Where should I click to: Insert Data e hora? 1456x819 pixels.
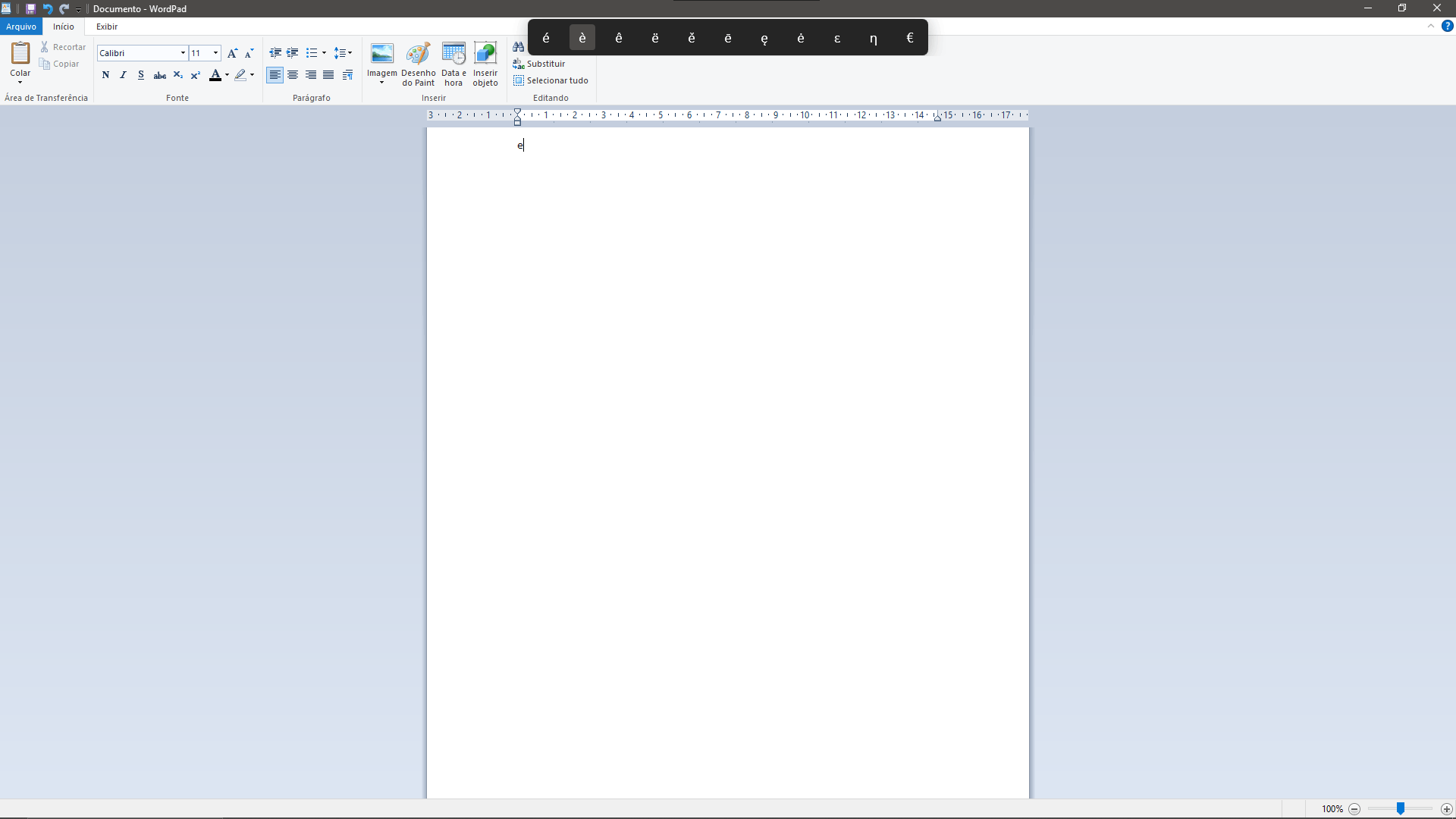click(453, 64)
